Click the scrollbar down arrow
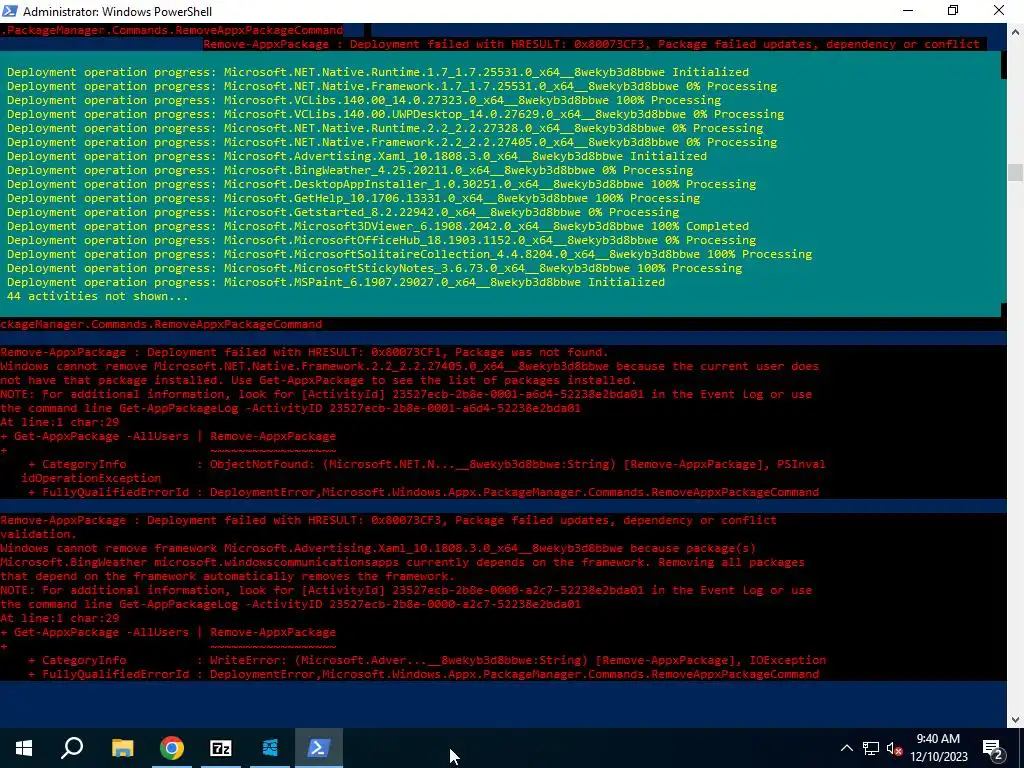This screenshot has height=768, width=1024. [x=1015, y=720]
